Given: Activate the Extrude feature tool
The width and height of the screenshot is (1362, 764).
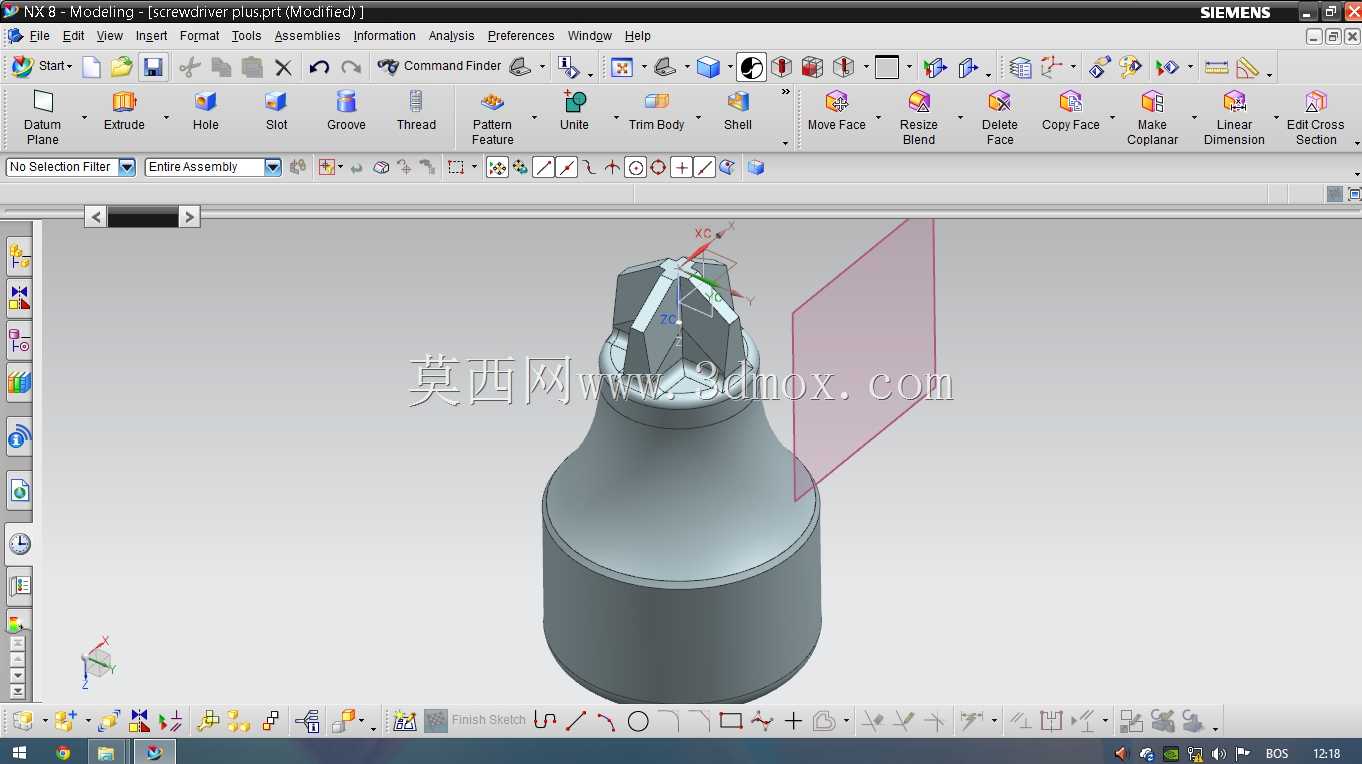Looking at the screenshot, I should pyautogui.click(x=124, y=110).
